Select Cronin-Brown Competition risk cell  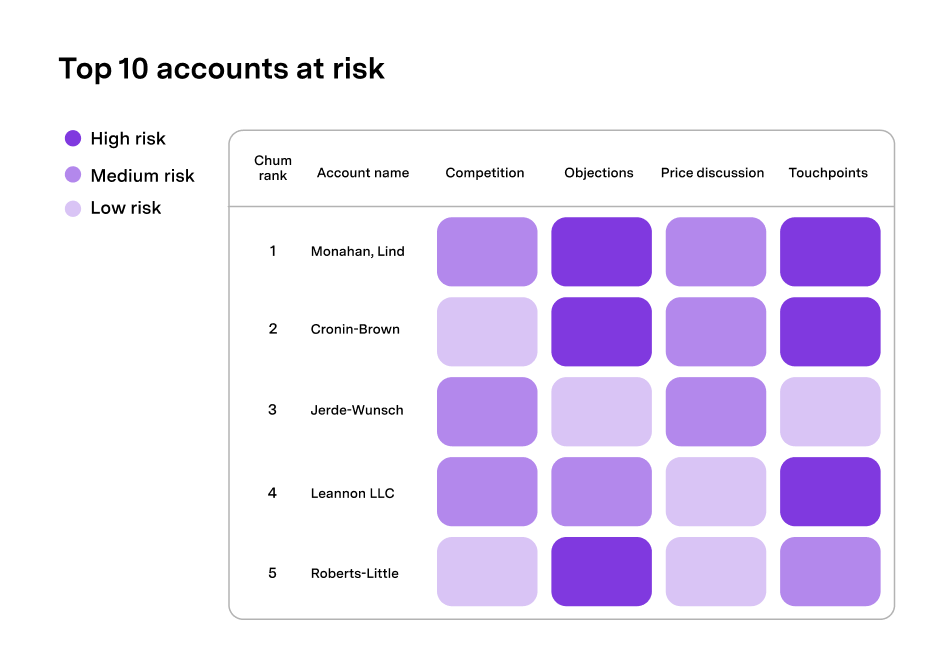(487, 331)
